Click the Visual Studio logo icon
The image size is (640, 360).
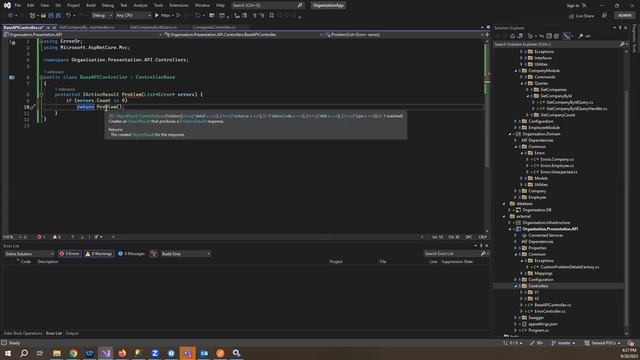point(7,5)
